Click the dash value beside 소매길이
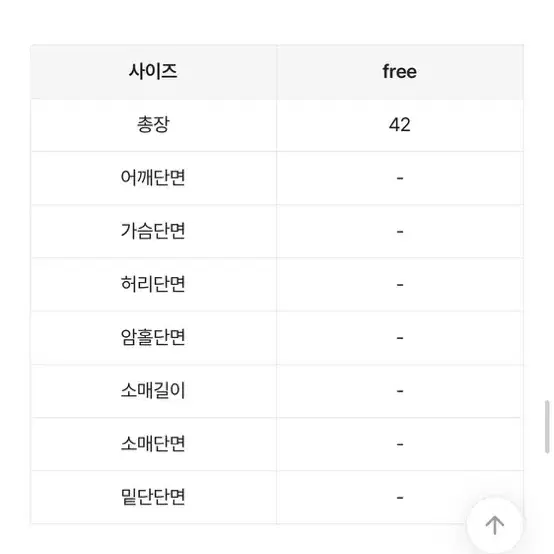 point(400,391)
